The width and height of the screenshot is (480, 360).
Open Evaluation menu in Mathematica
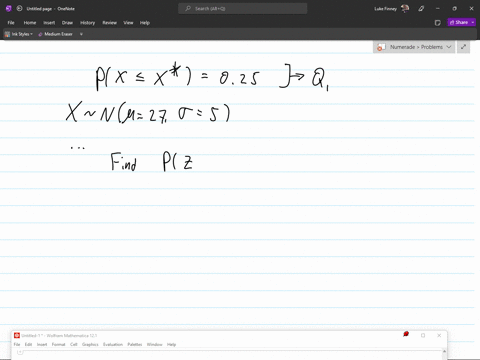pos(113,344)
